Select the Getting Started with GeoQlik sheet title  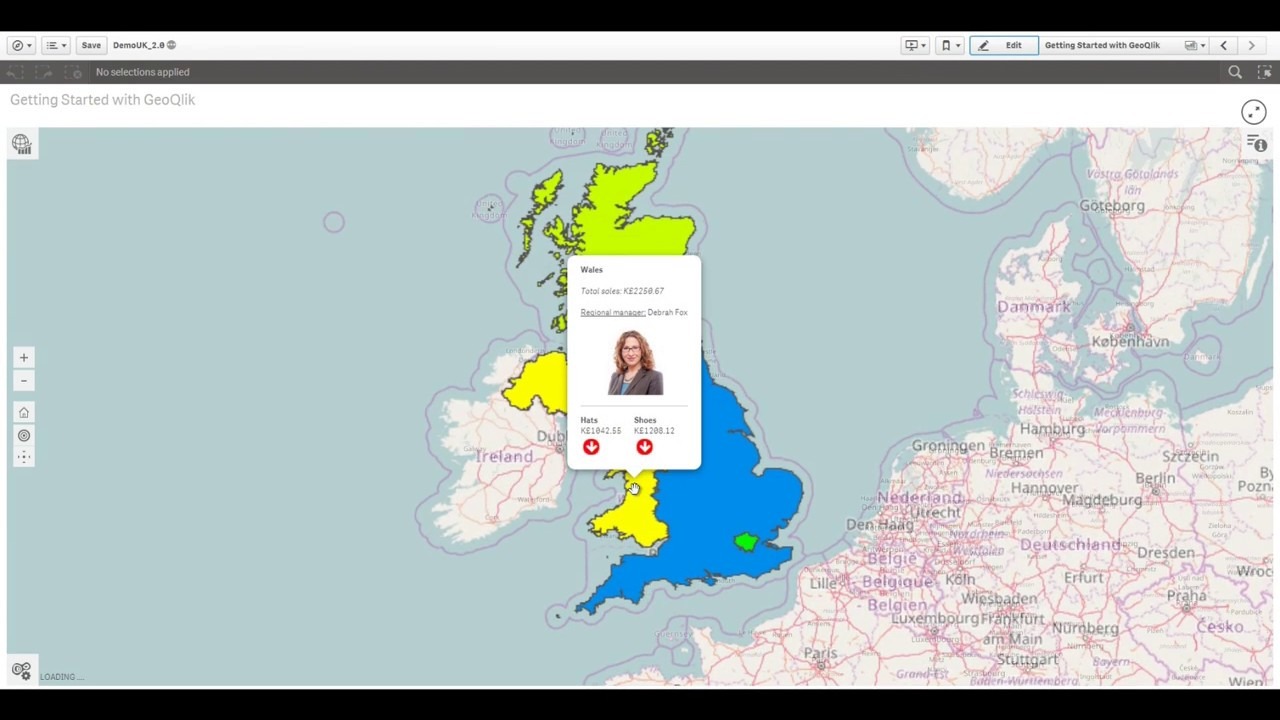pyautogui.click(x=1102, y=44)
